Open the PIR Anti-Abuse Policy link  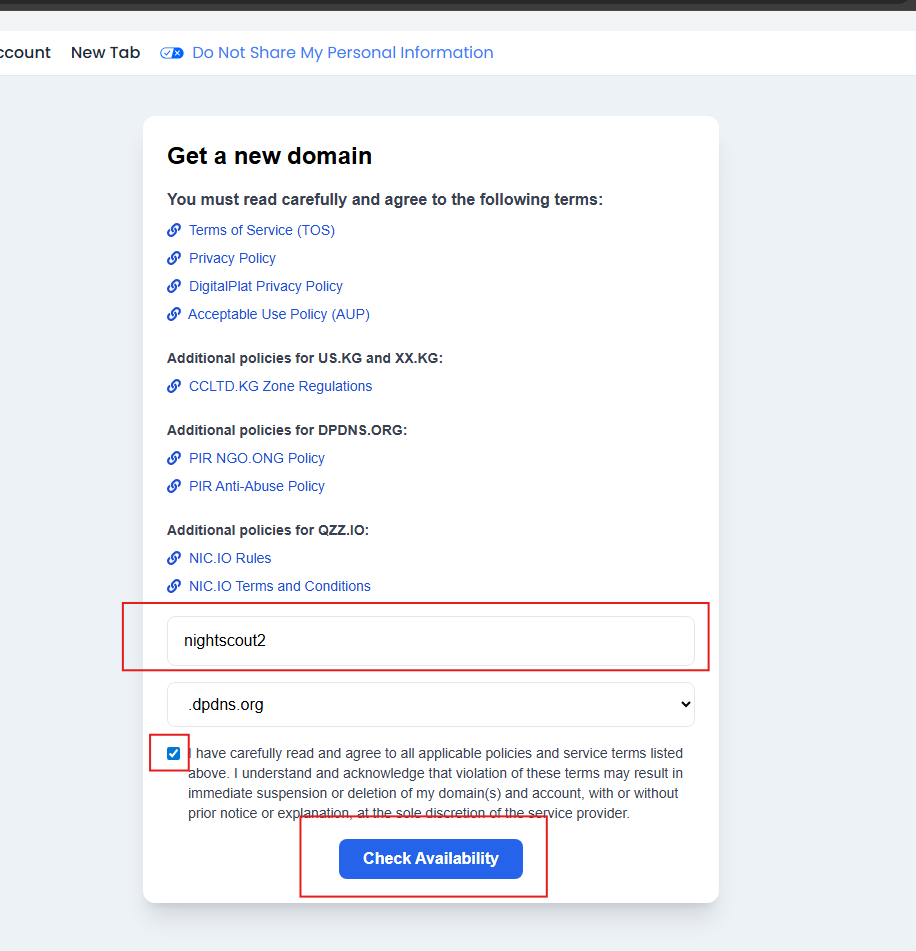pyautogui.click(x=257, y=486)
